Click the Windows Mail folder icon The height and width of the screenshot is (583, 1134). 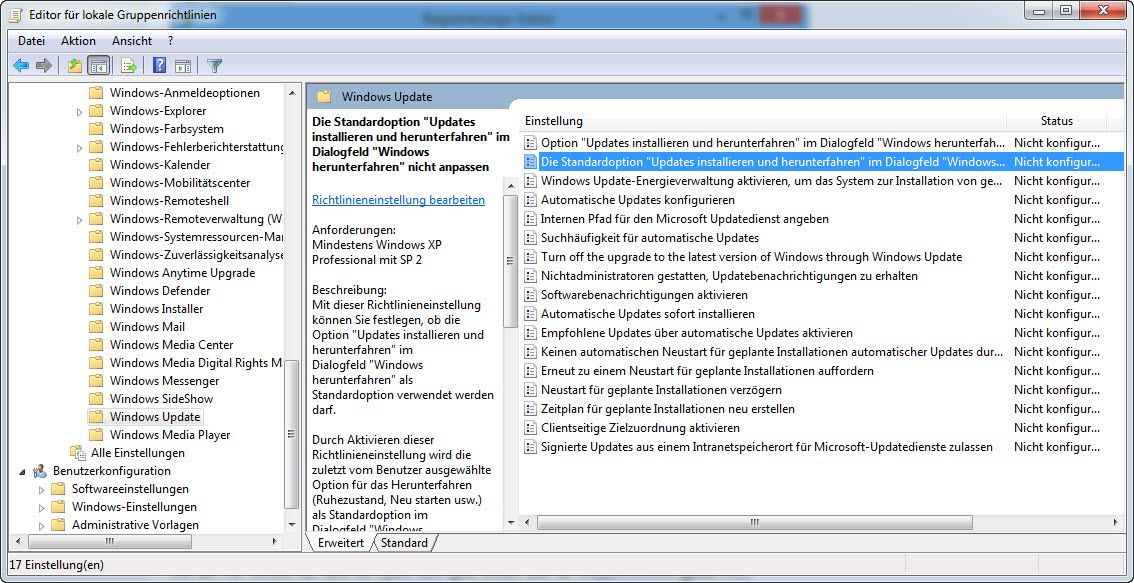click(x=95, y=327)
